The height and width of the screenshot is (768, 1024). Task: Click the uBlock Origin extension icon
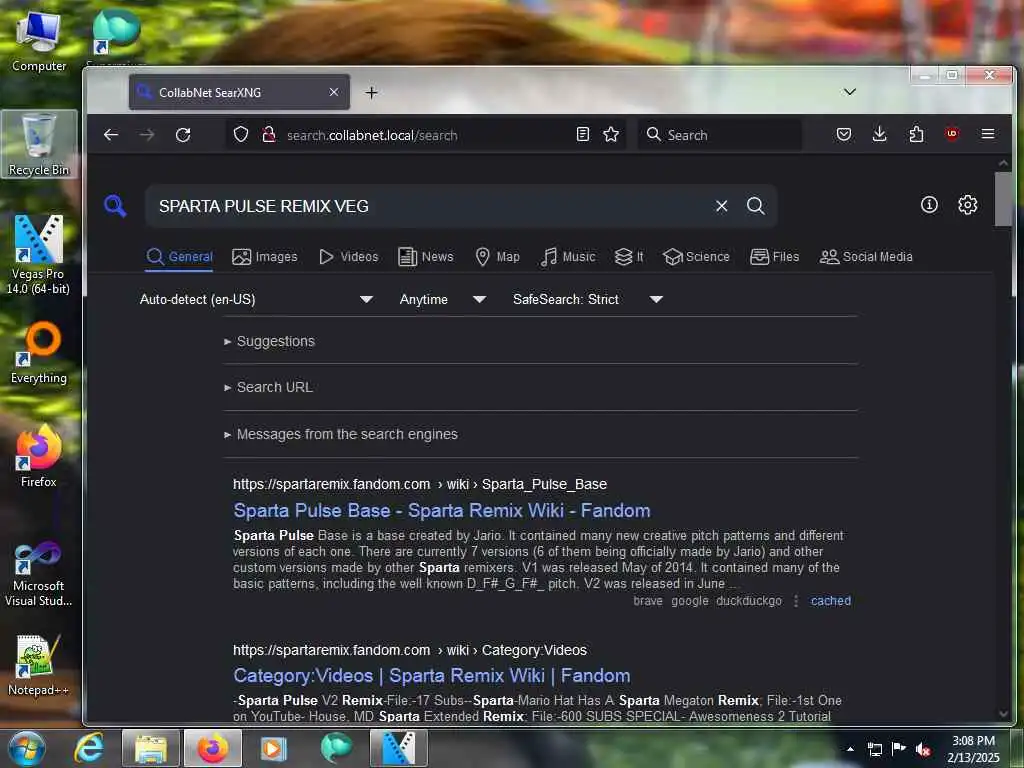(x=952, y=134)
